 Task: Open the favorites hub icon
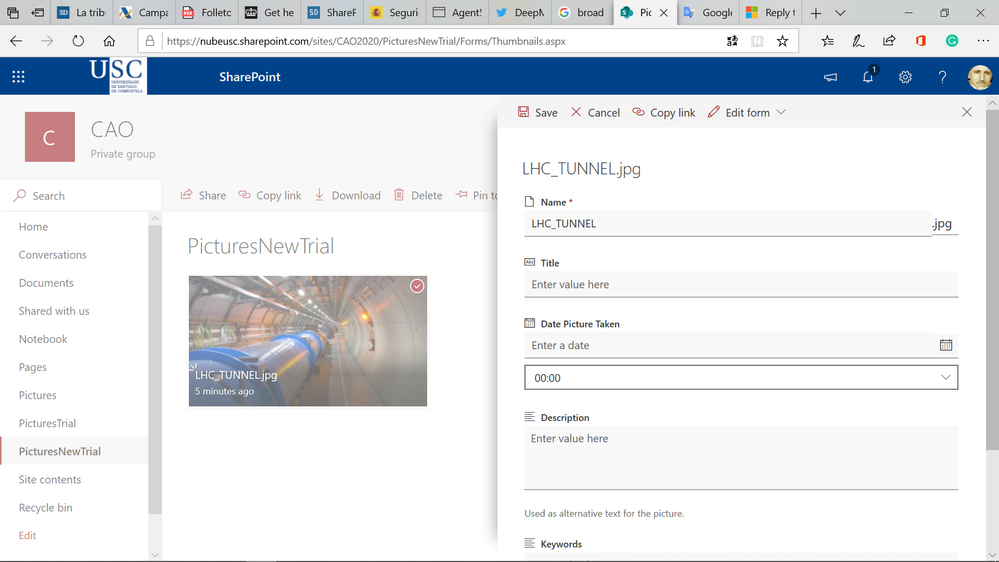point(827,41)
